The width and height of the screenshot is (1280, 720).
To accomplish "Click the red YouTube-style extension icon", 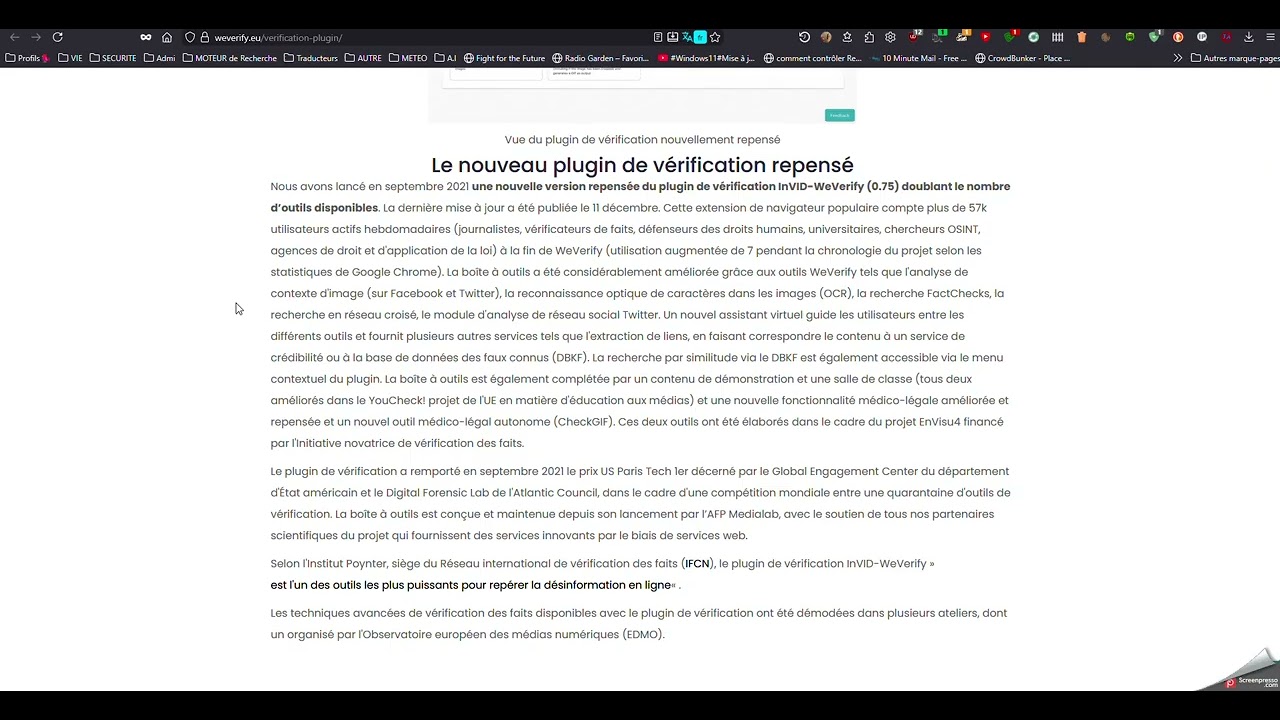I will click(x=985, y=37).
